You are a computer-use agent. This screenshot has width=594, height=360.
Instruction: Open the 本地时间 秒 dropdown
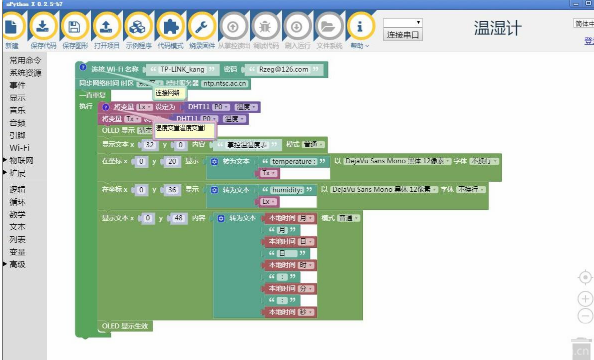[x=306, y=312]
